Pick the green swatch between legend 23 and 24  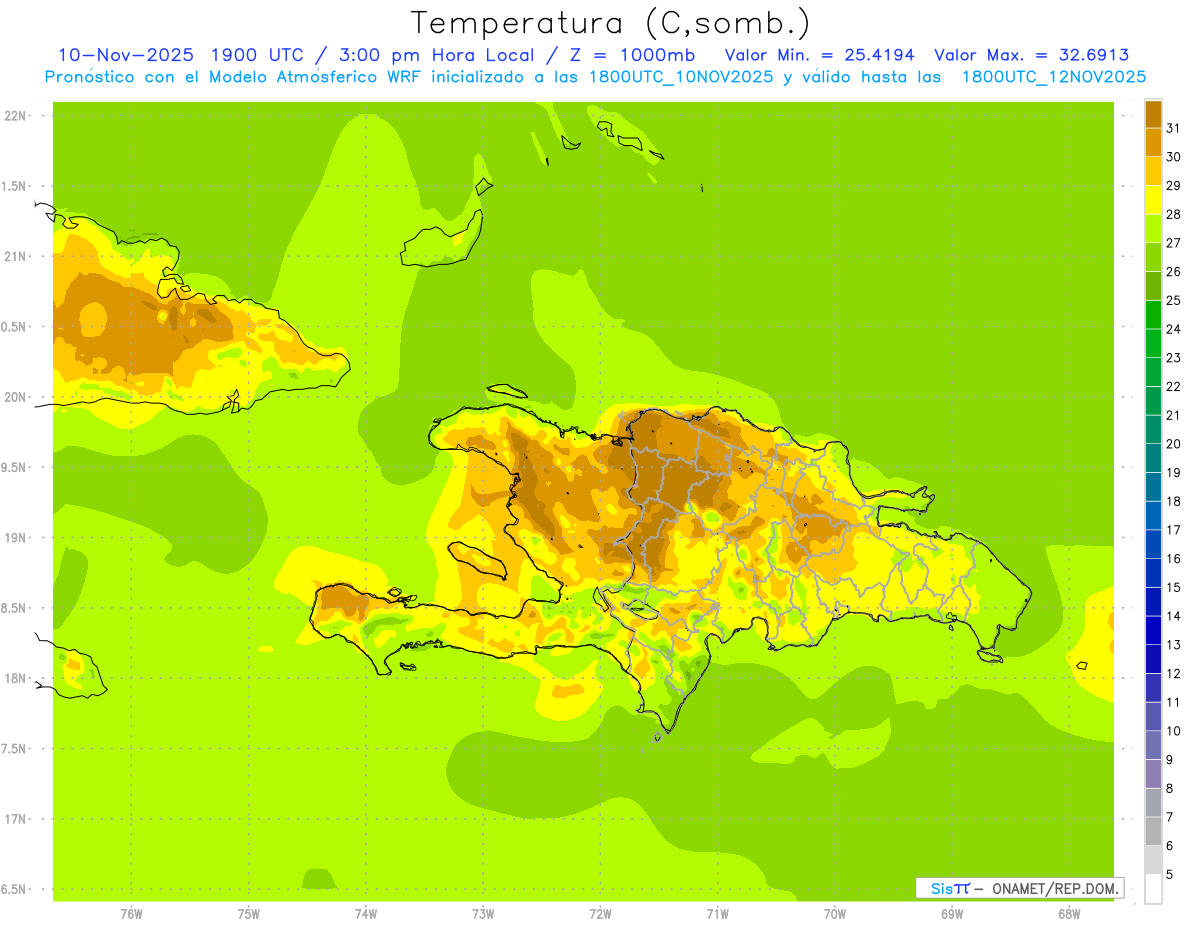pos(1153,343)
